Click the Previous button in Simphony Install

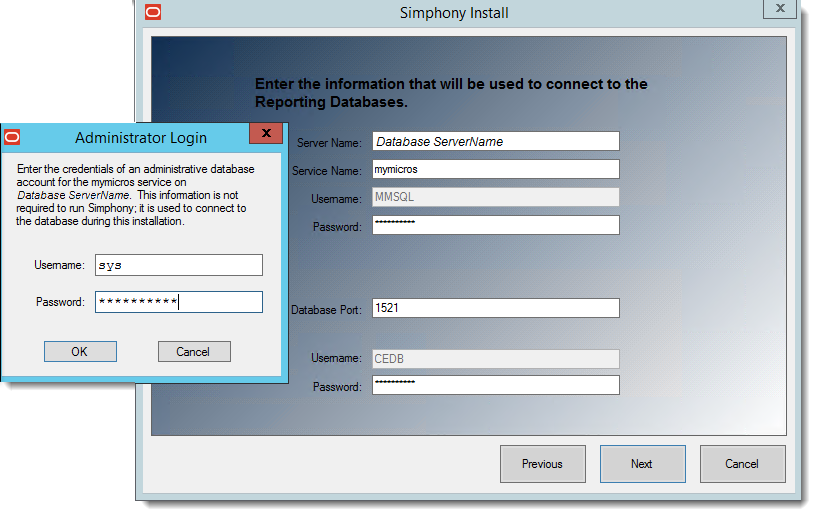click(x=543, y=464)
